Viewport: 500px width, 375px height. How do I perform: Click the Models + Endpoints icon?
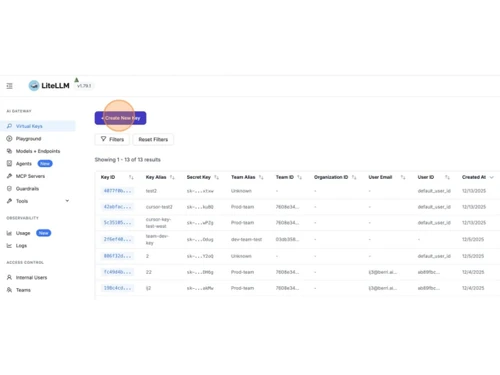coord(9,151)
